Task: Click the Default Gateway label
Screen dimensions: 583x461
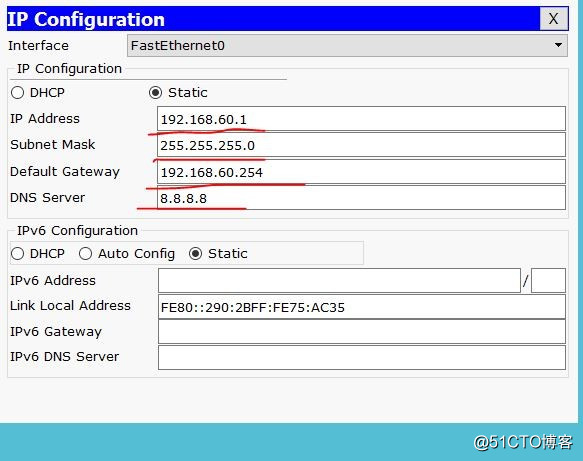Action: tap(65, 172)
